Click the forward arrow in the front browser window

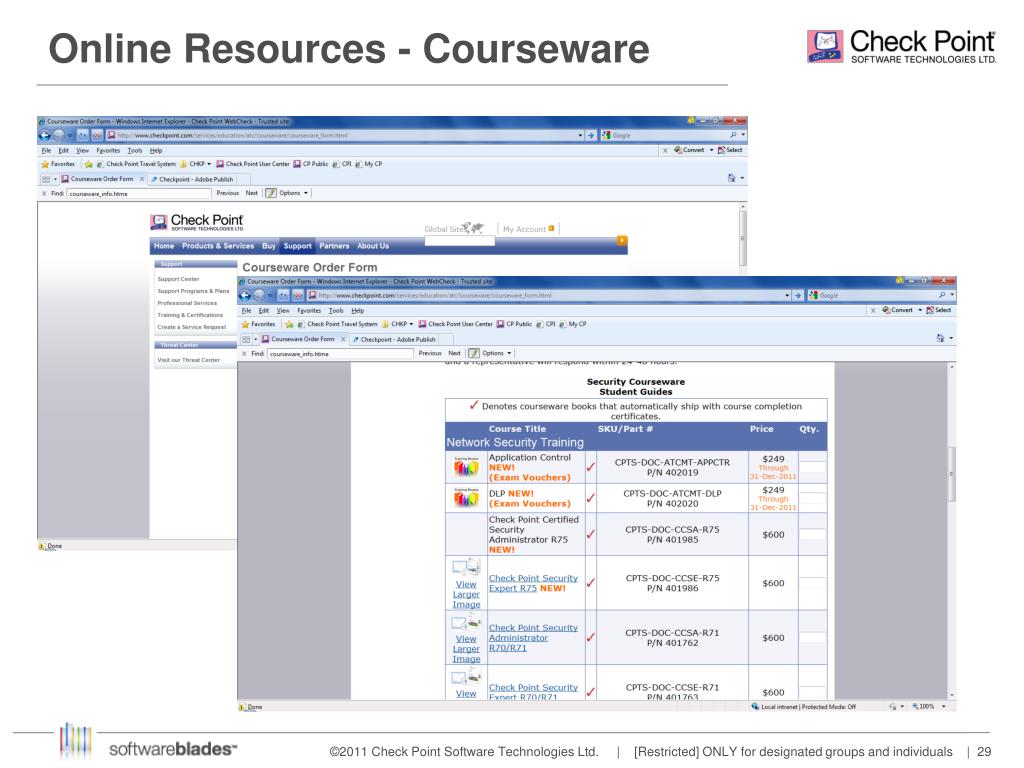(259, 295)
